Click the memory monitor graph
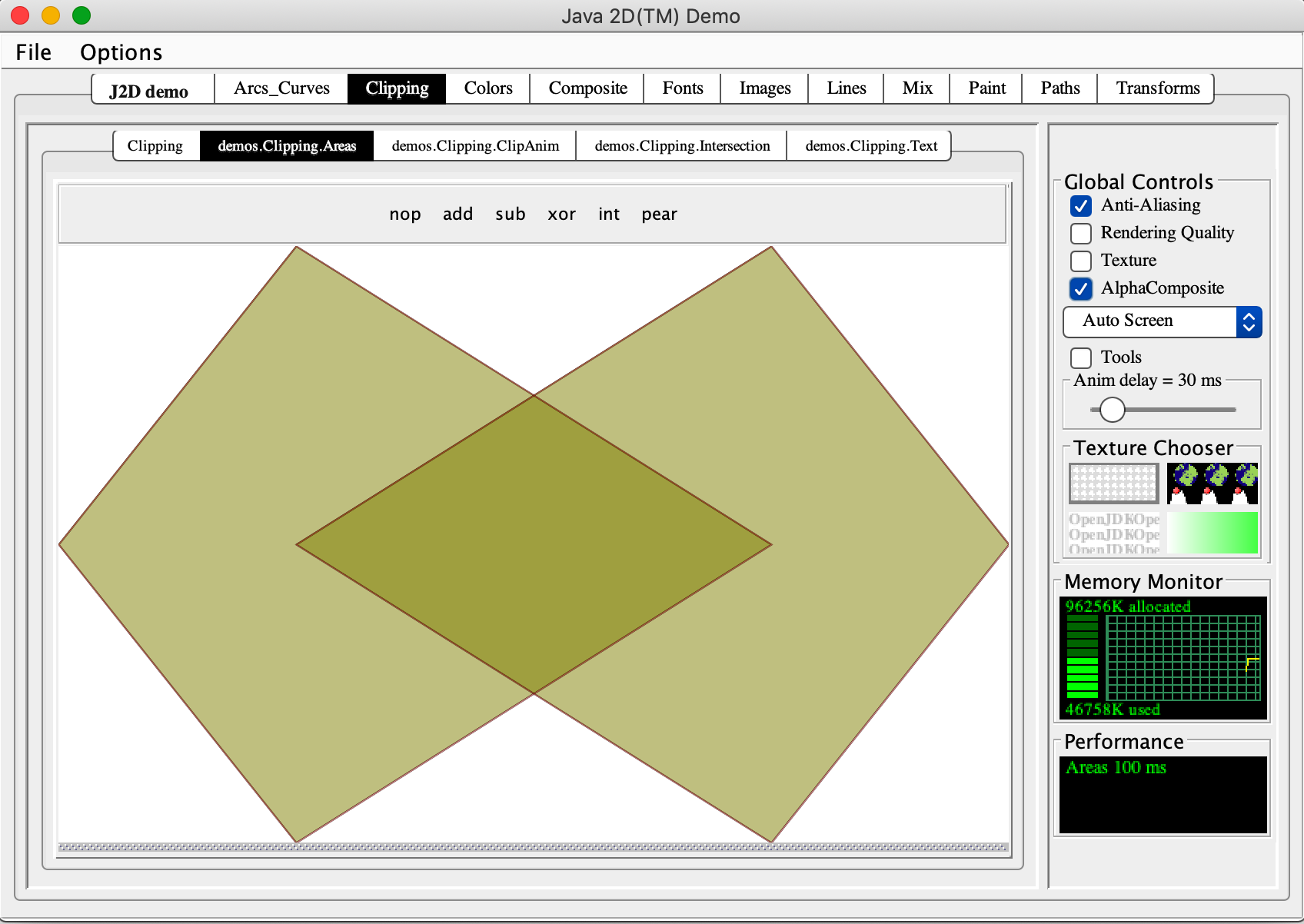This screenshot has height=924, width=1304. tap(1183, 657)
